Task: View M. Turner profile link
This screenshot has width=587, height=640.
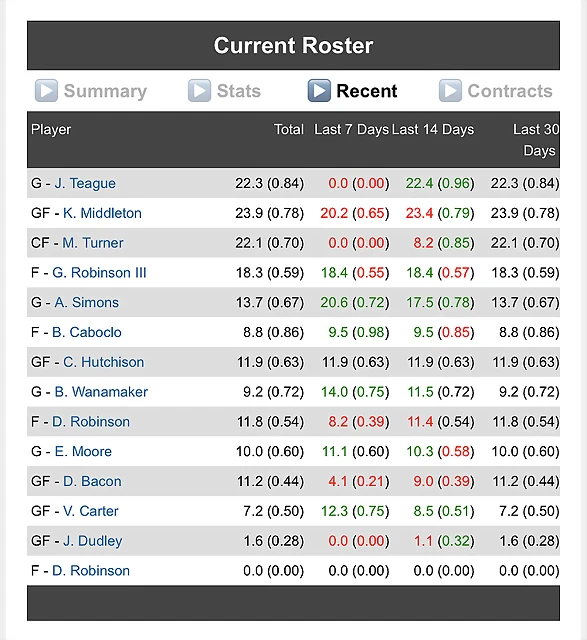Action: click(93, 243)
